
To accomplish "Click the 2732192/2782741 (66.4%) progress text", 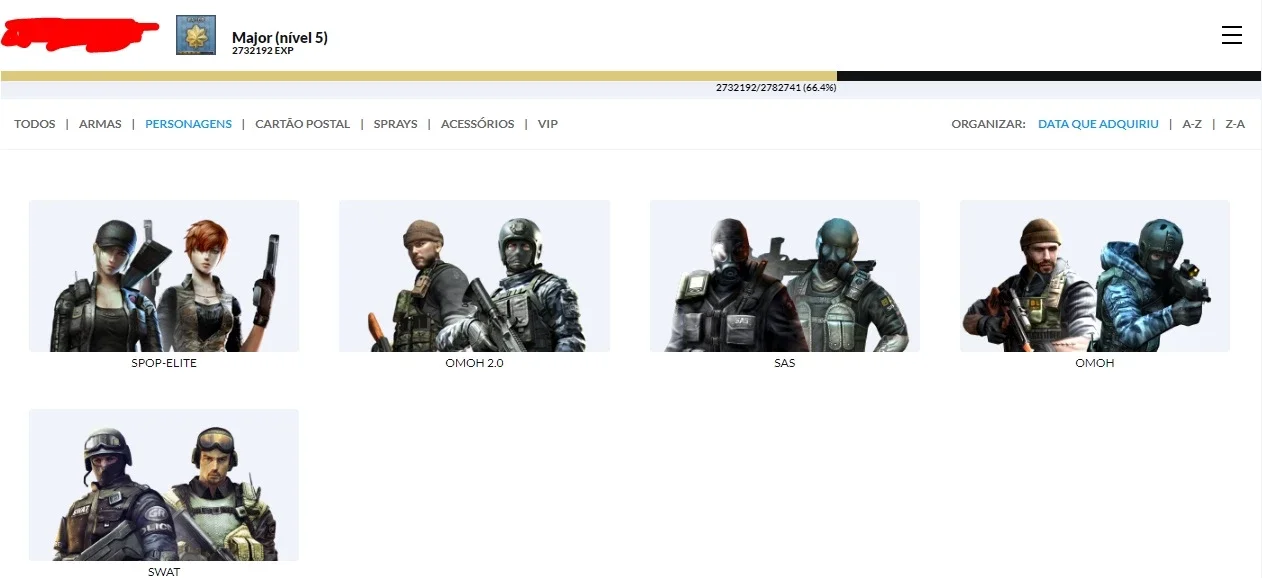I will (x=776, y=88).
